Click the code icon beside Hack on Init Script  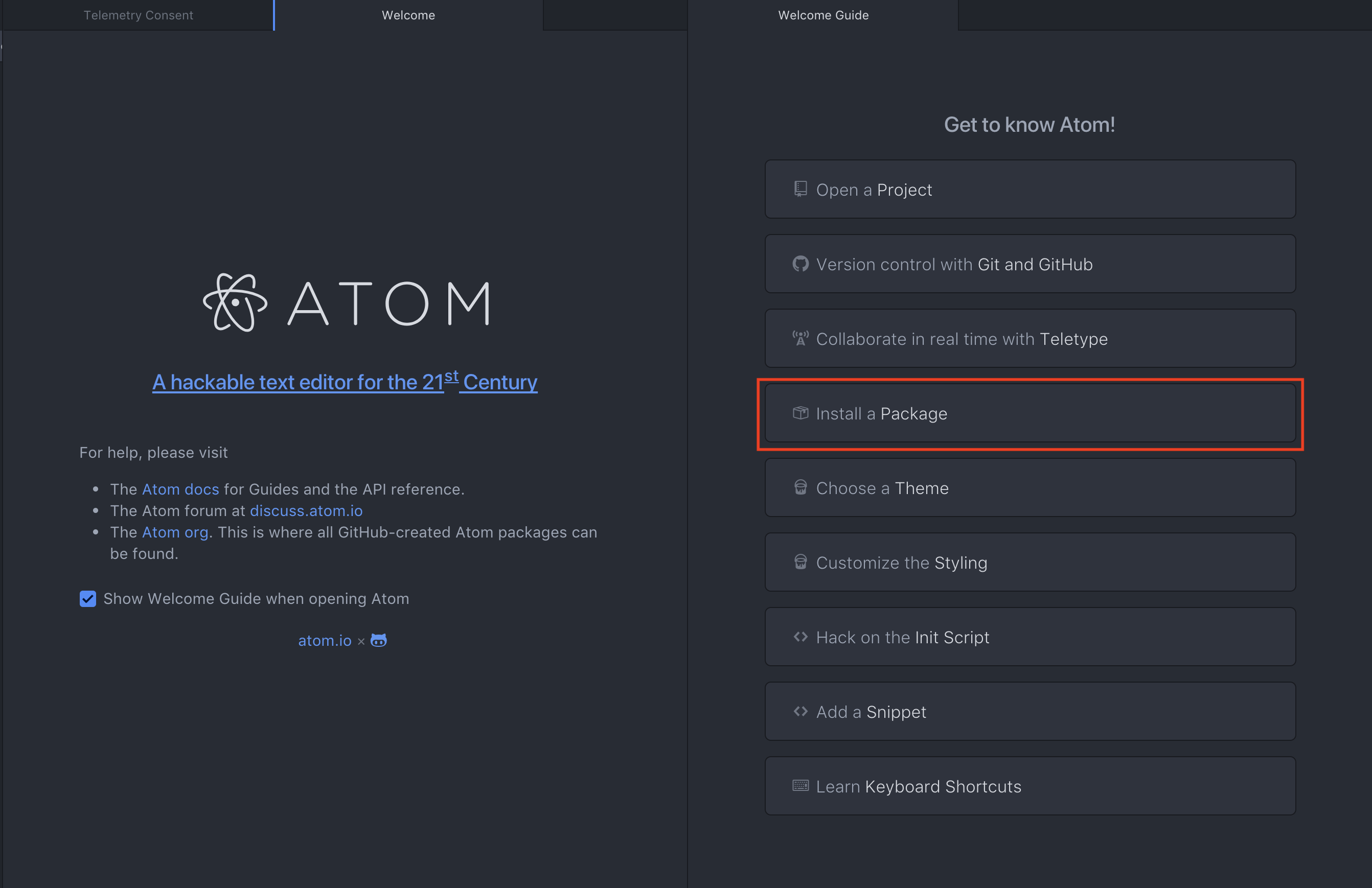click(x=800, y=637)
